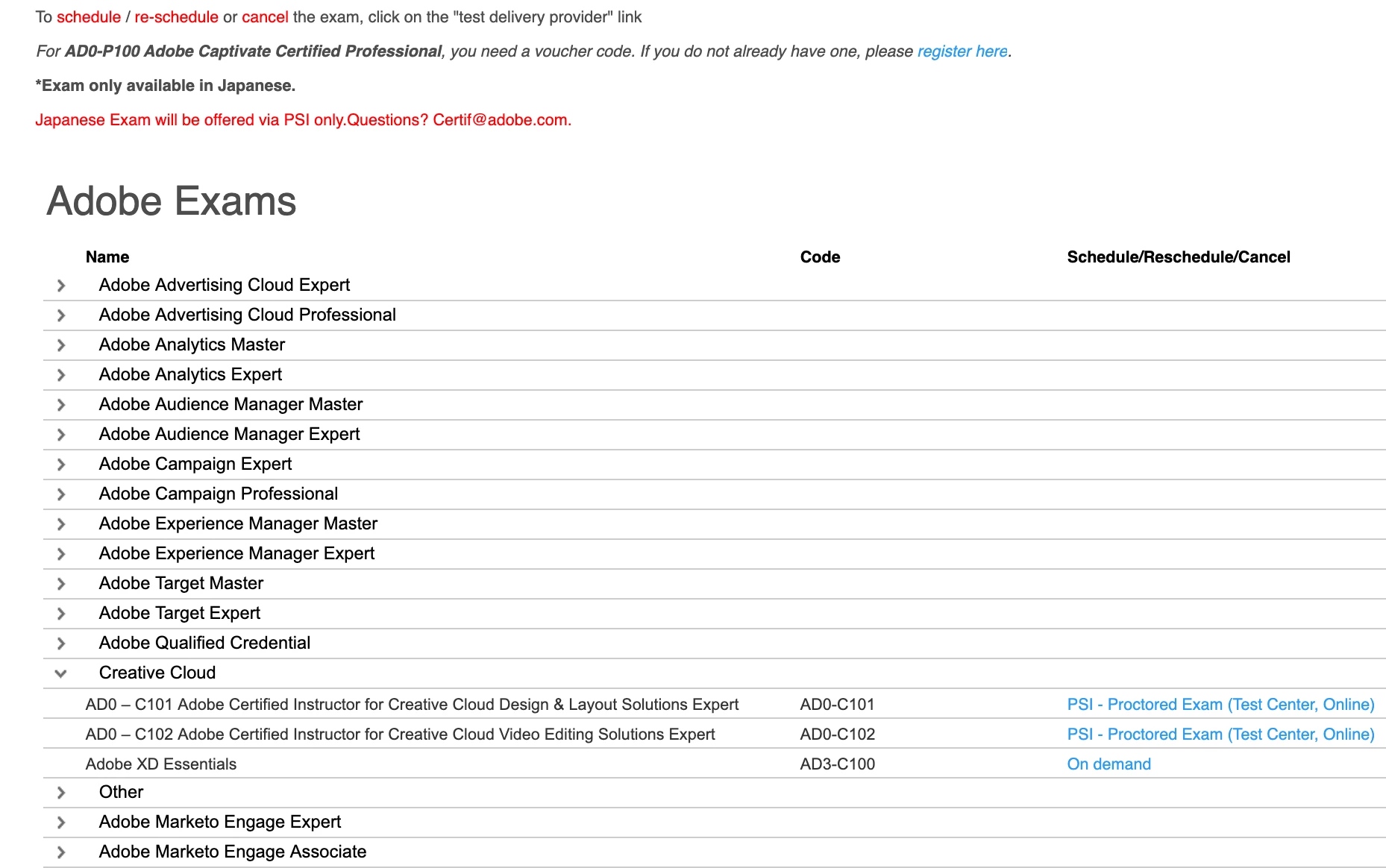The height and width of the screenshot is (868, 1386).
Task: Open PSI Proctored Exam link for AD0-C101
Action: coord(1220,705)
